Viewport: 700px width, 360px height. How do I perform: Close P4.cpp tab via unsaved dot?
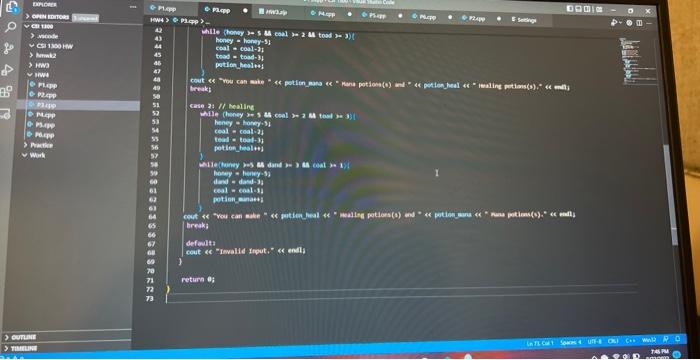(x=350, y=14)
